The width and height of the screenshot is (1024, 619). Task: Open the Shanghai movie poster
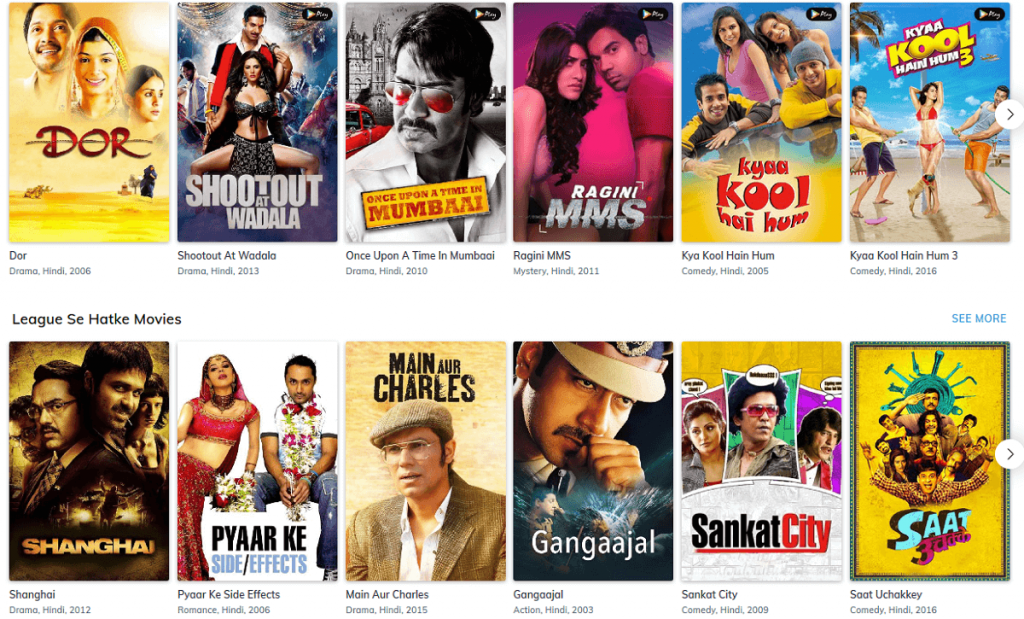click(x=89, y=461)
